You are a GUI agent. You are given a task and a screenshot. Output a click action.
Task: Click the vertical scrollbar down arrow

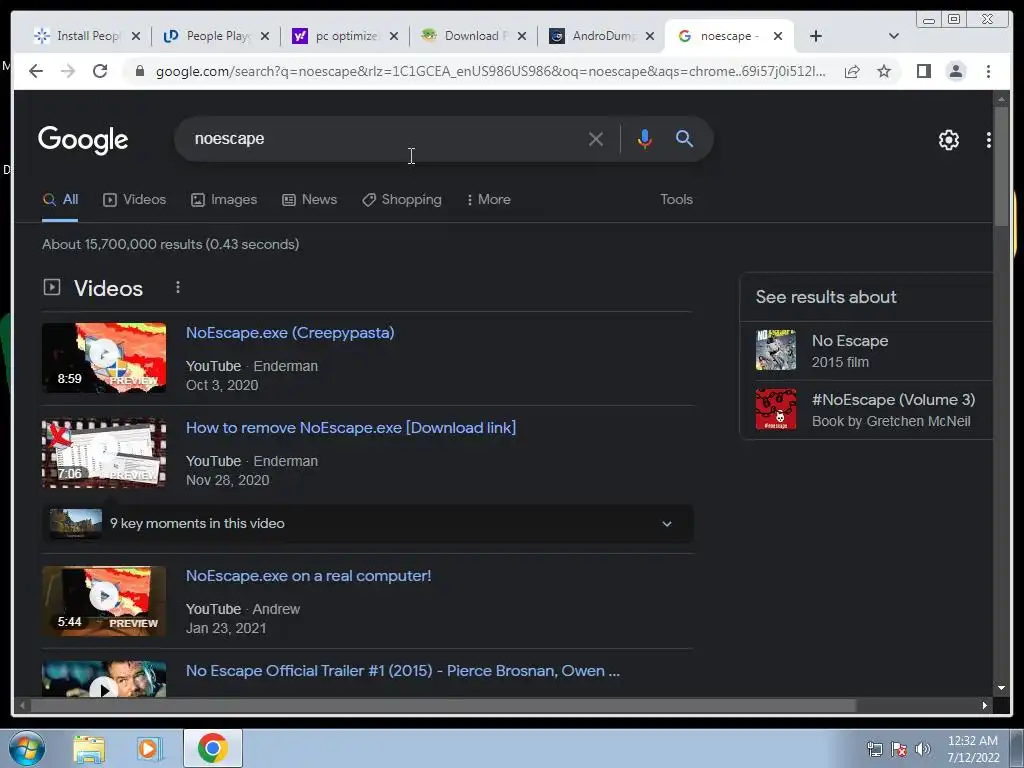1001,688
